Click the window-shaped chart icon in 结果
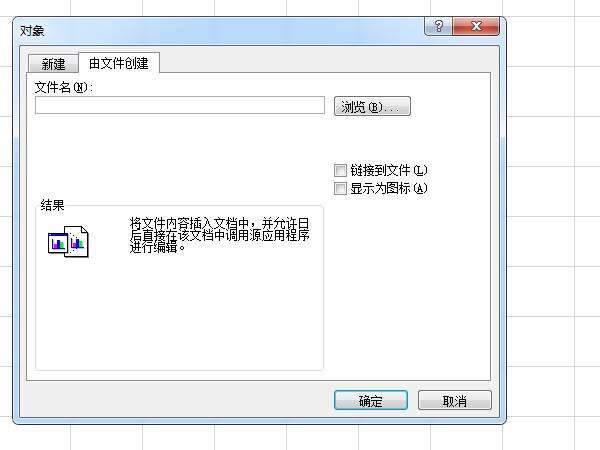 [x=58, y=243]
